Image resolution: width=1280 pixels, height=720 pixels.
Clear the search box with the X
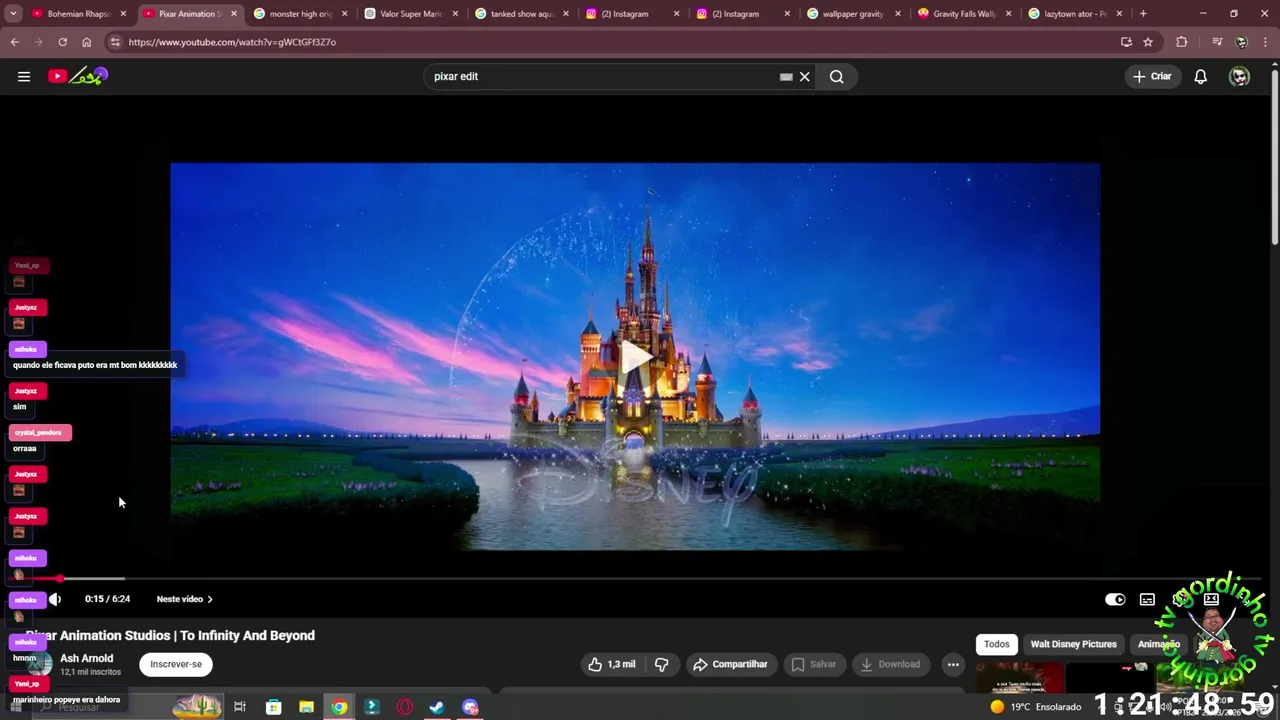click(804, 76)
